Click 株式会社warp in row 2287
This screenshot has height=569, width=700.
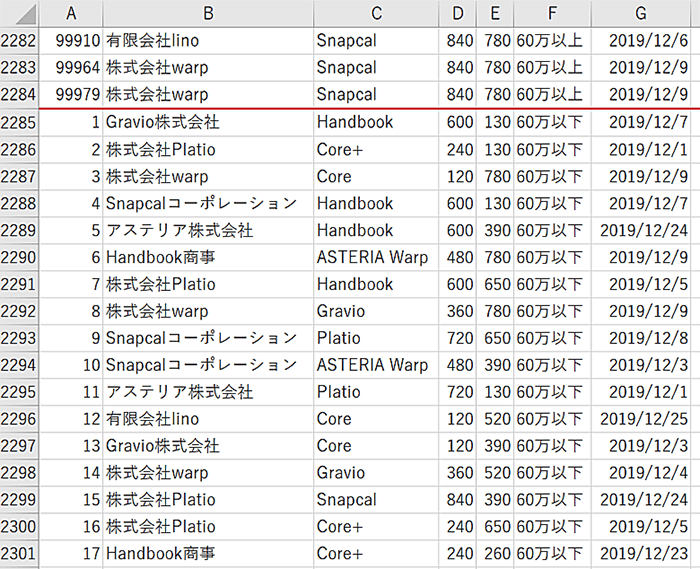pyautogui.click(x=208, y=177)
